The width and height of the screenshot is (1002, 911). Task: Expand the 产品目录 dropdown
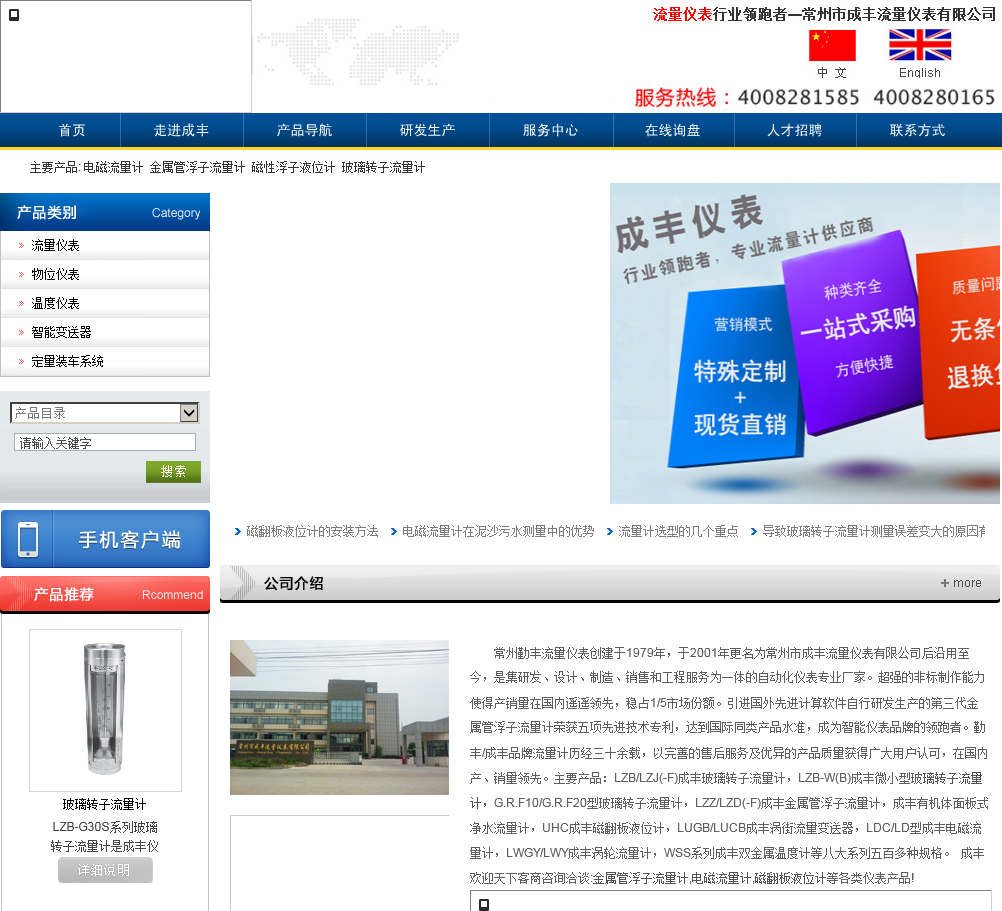pos(105,413)
